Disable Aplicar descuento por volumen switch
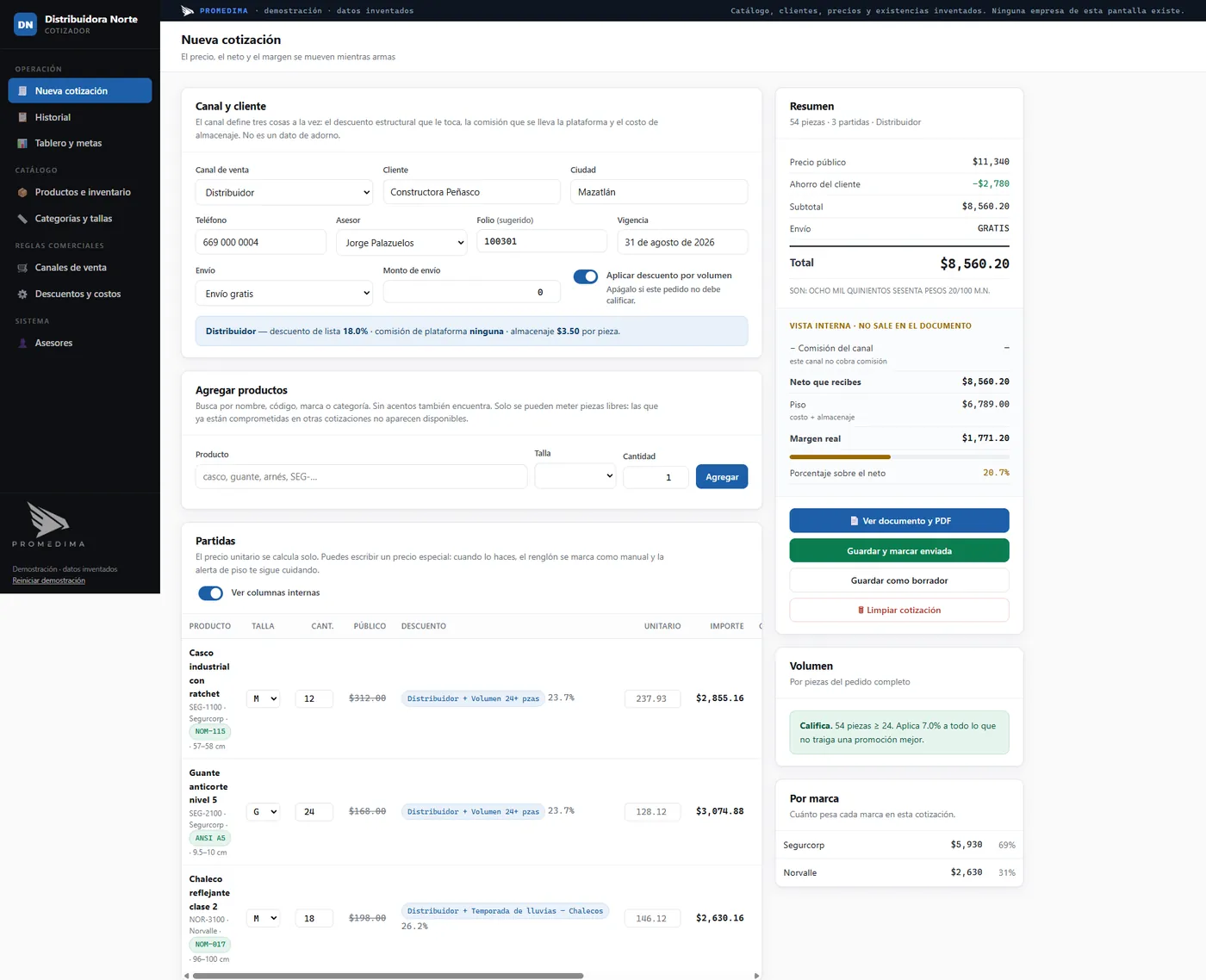The width and height of the screenshot is (1206, 980). click(586, 276)
